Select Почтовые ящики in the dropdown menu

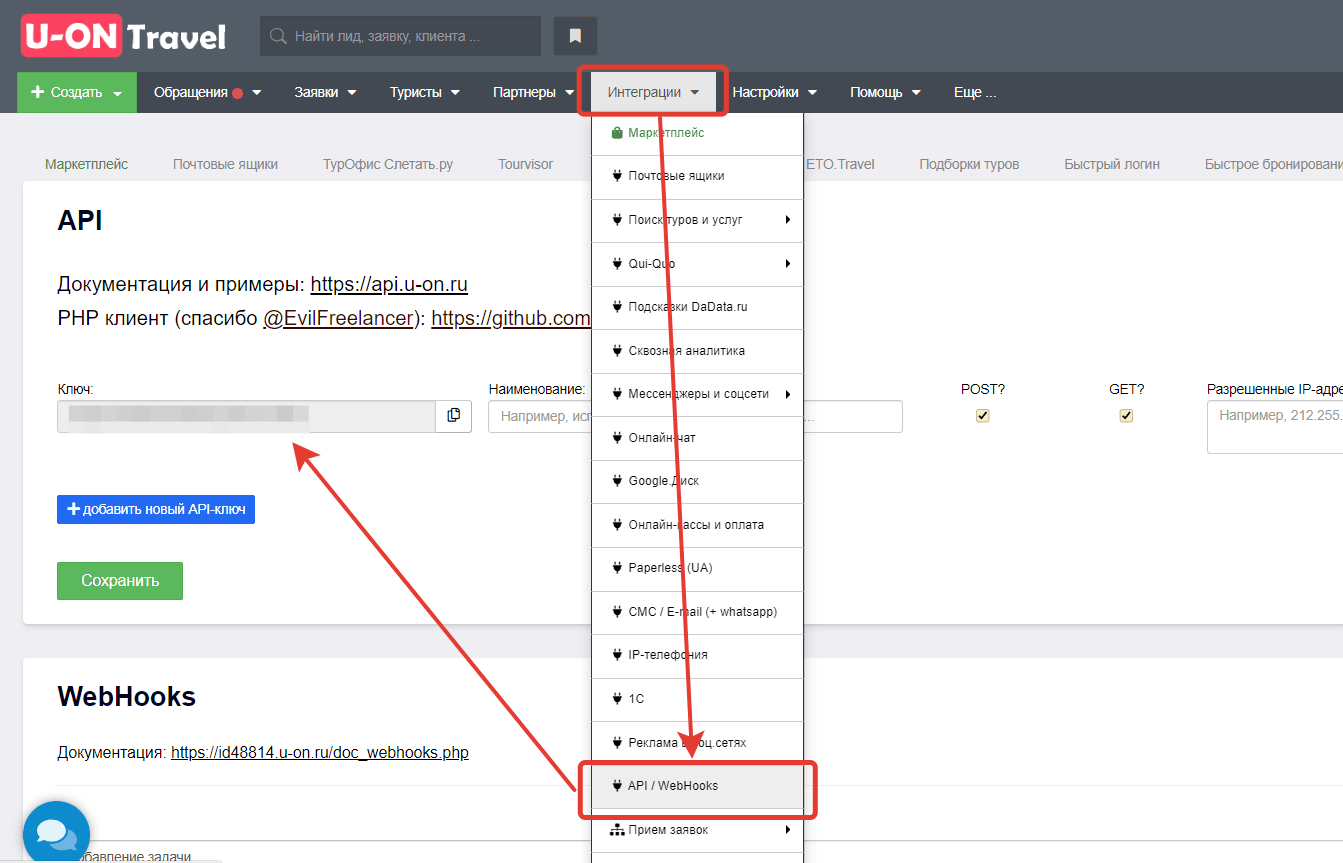[697, 176]
